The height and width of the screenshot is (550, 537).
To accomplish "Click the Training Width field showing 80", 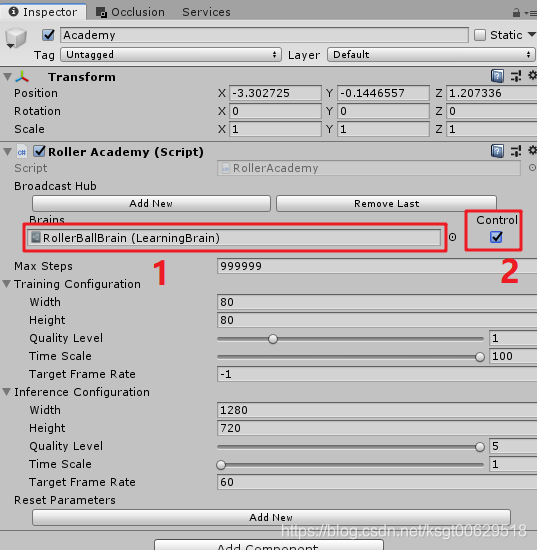I will click(x=377, y=302).
